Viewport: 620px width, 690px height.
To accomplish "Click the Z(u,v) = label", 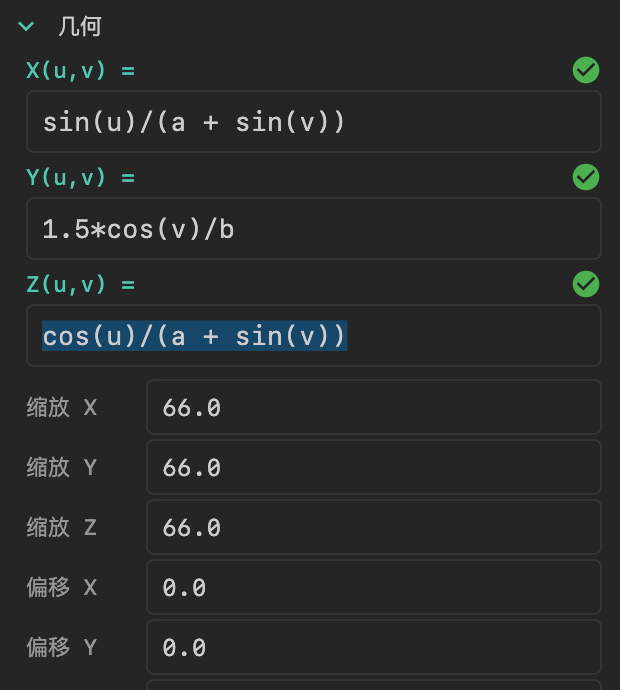I will [80, 285].
